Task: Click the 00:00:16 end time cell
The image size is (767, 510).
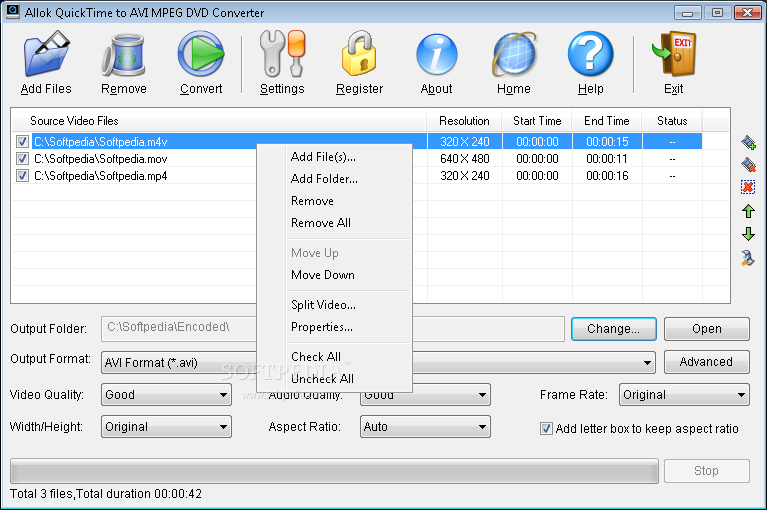Action: [x=607, y=176]
